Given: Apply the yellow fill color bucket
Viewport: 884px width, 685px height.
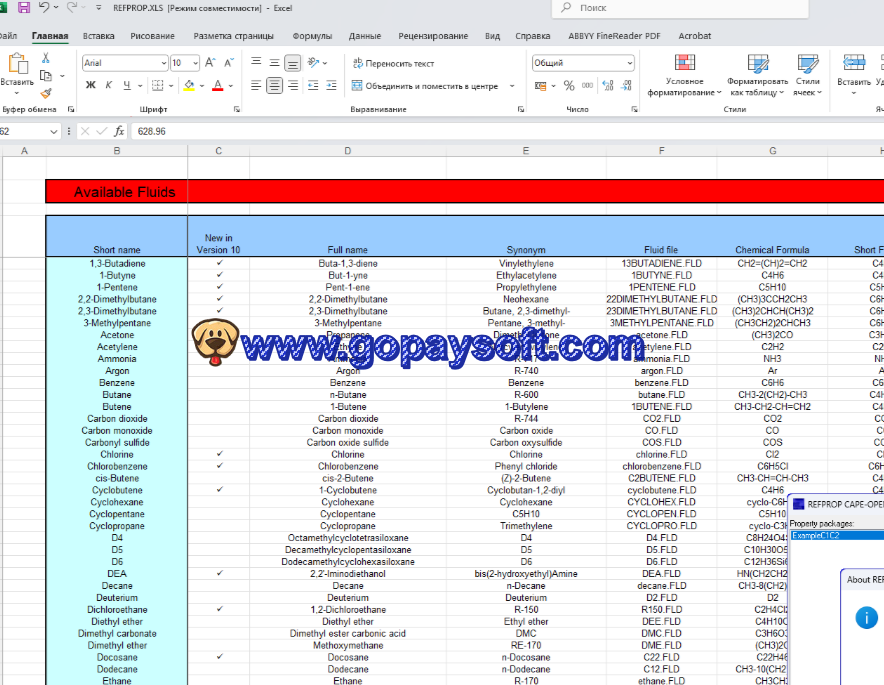Looking at the screenshot, I should coord(188,86).
